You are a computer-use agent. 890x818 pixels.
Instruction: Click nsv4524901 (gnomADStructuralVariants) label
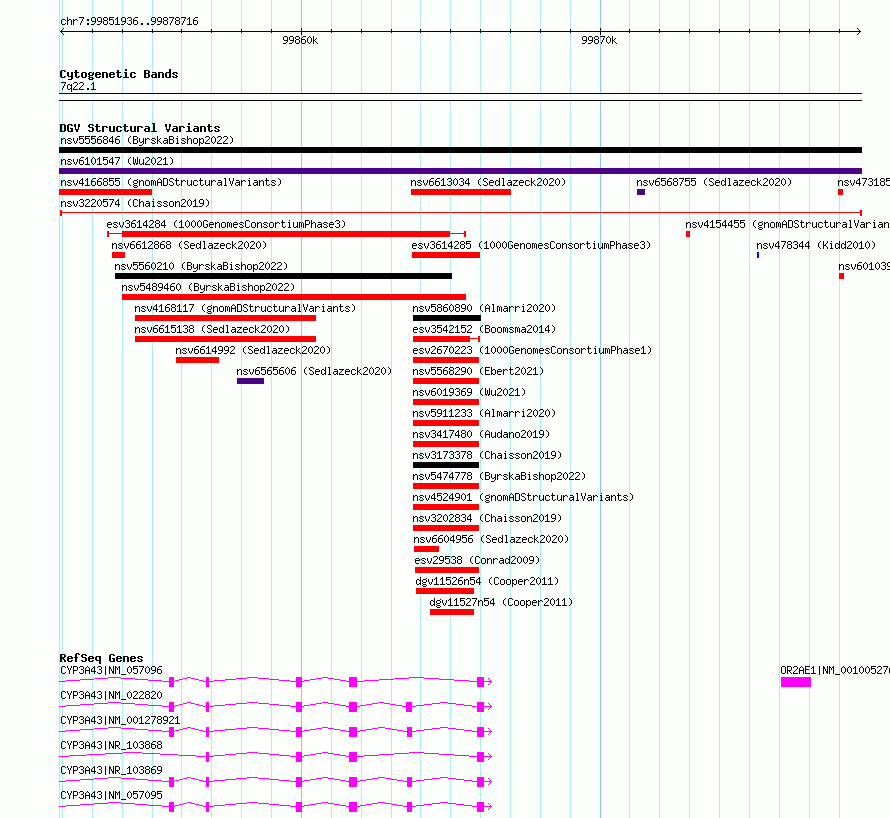coord(523,497)
